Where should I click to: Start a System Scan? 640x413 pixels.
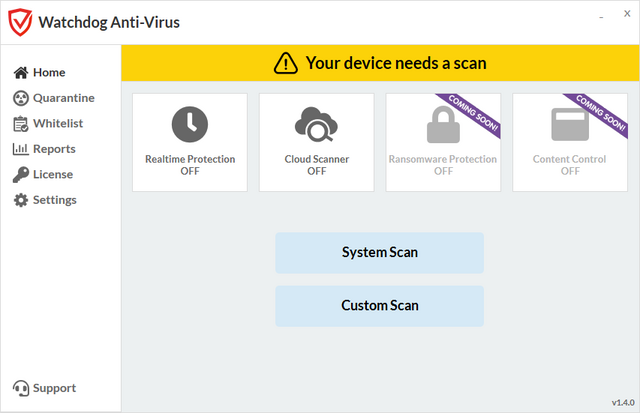pos(380,253)
